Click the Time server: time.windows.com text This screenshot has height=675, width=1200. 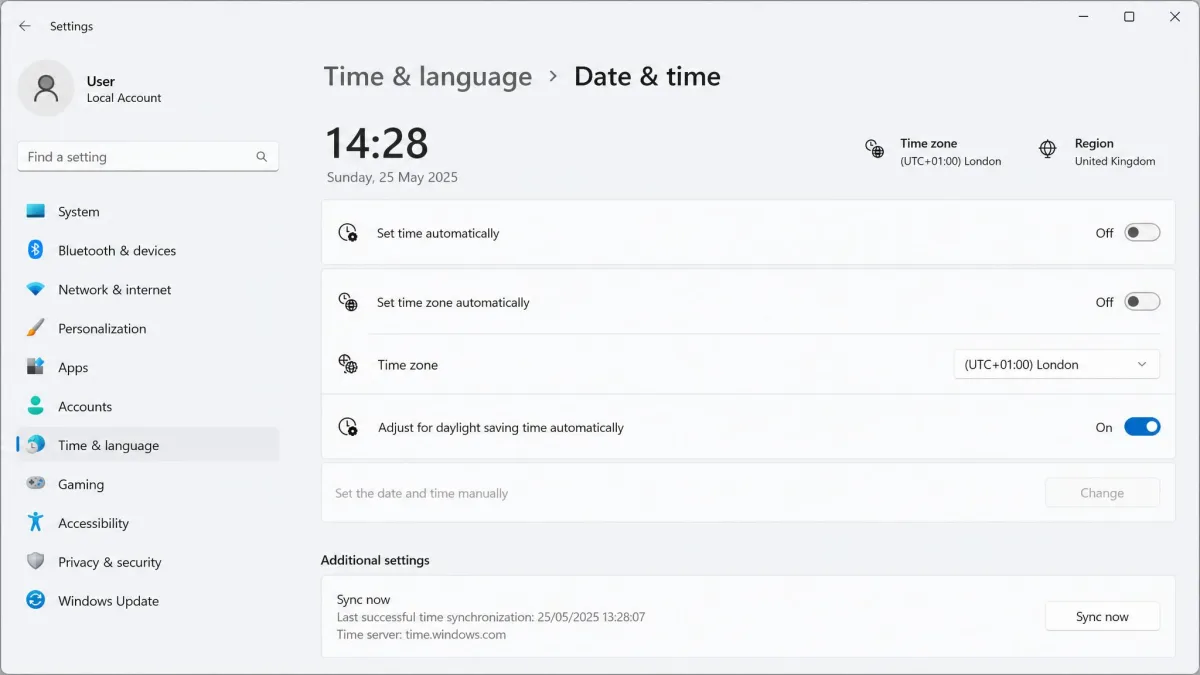pyautogui.click(x=421, y=634)
